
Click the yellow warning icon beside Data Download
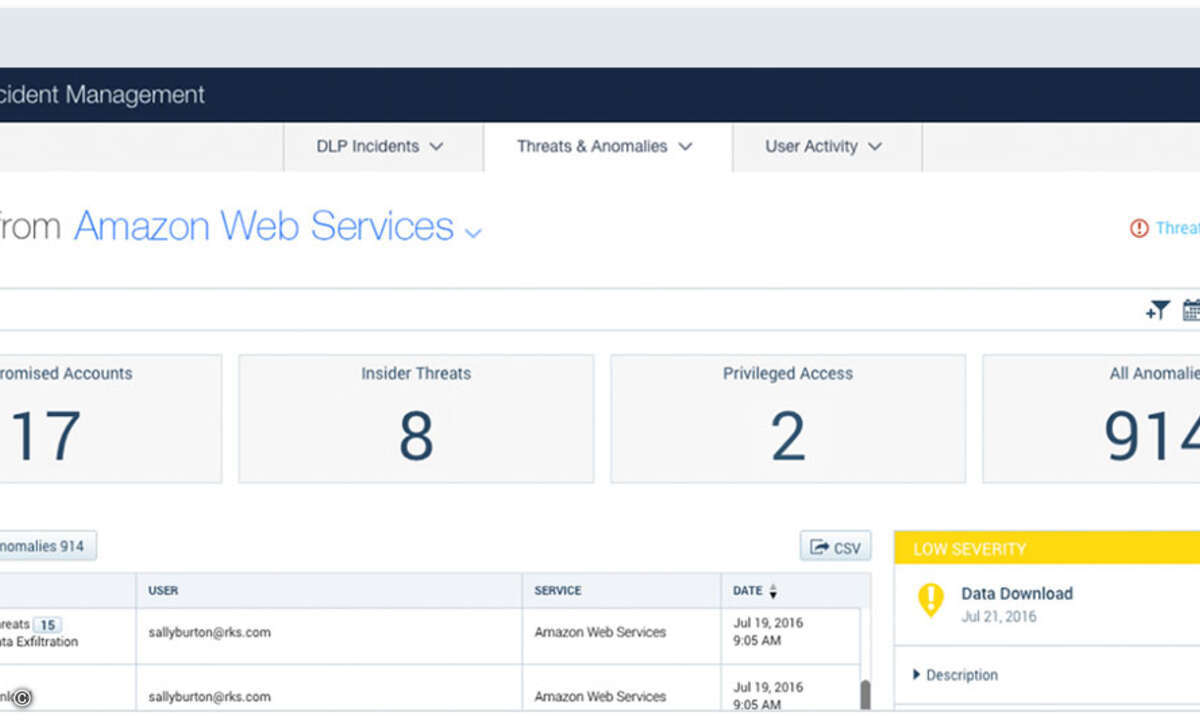[930, 600]
